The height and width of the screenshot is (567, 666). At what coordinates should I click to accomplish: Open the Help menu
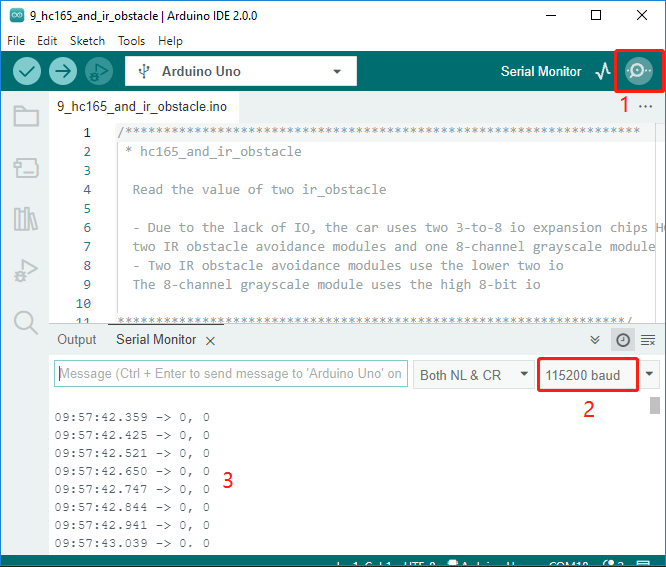click(x=170, y=41)
